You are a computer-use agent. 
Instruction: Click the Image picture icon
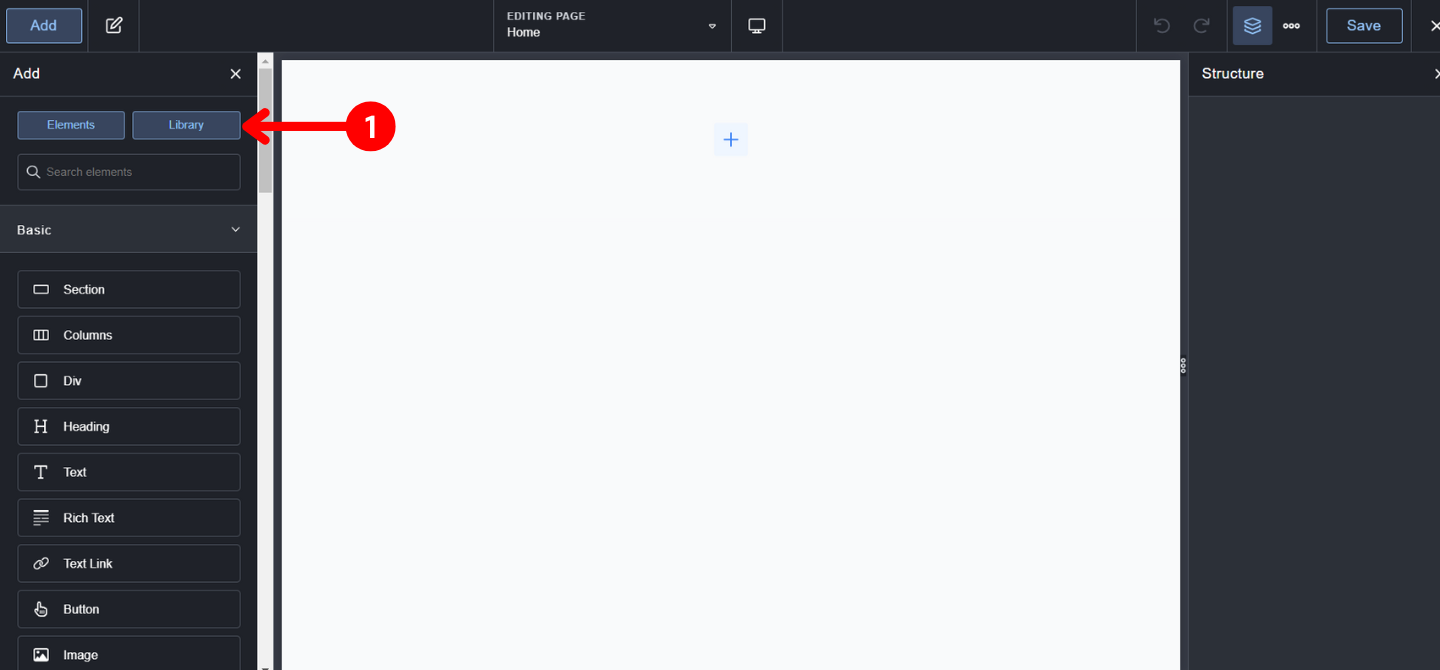(41, 655)
